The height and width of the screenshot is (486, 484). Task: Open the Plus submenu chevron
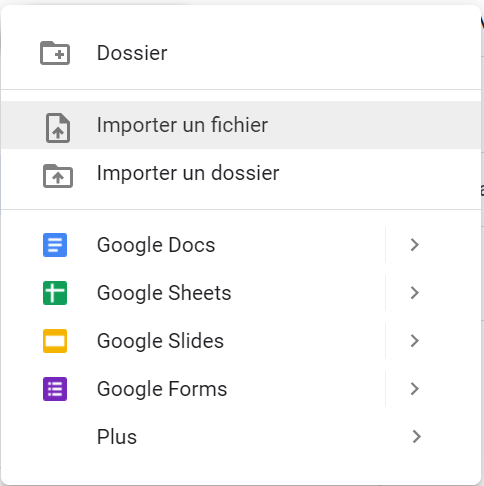click(x=416, y=437)
